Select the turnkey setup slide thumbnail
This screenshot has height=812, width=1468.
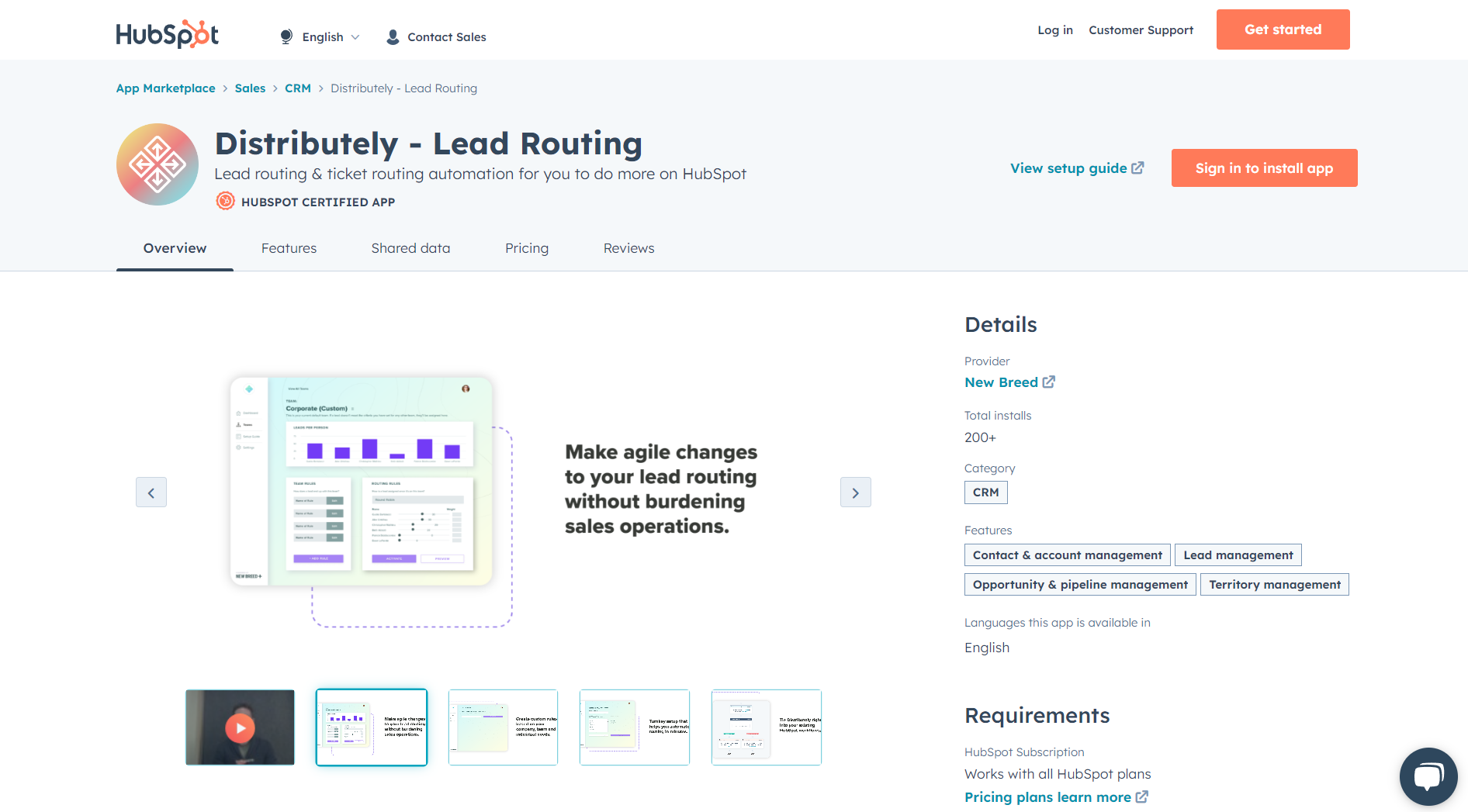635,727
